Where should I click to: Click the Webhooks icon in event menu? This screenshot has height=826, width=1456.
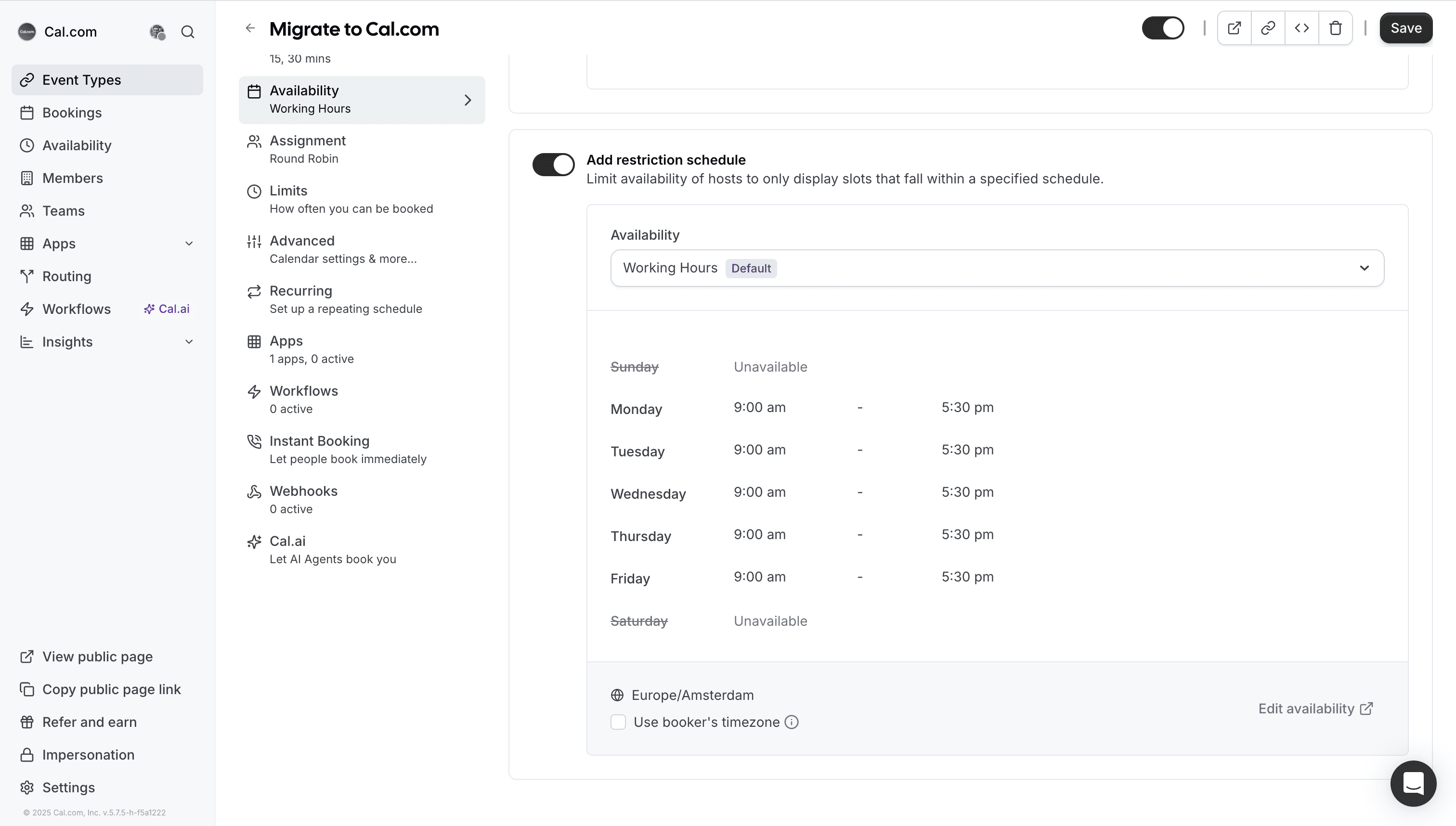pos(254,492)
